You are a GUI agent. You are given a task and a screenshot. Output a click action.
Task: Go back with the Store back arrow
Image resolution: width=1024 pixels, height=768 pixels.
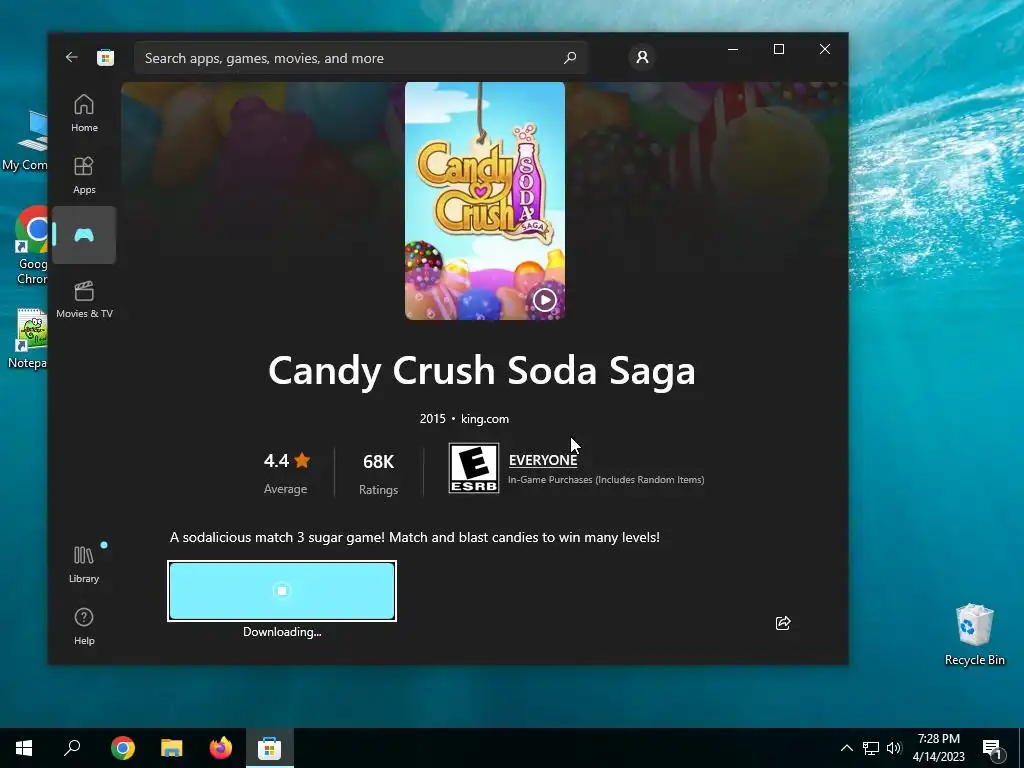point(72,57)
